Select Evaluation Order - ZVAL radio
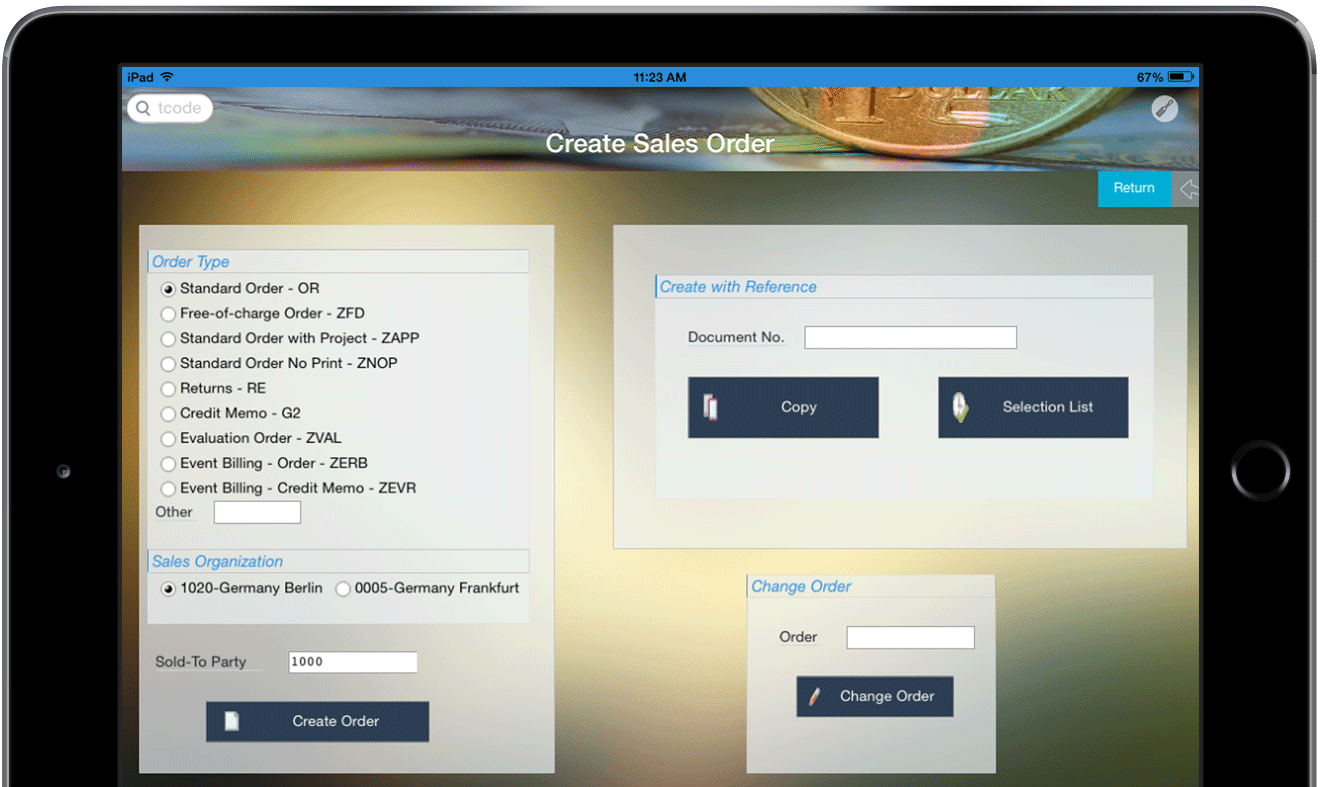1320x787 pixels. click(168, 439)
